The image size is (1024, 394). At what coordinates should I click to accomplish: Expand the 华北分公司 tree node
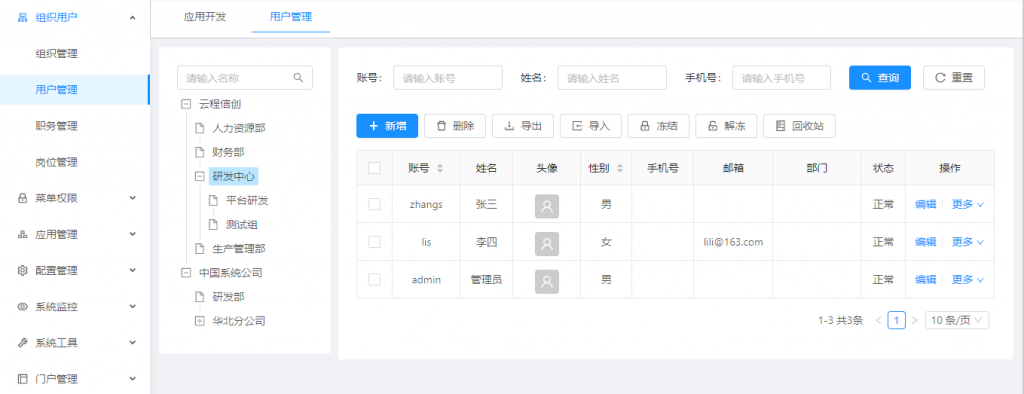(x=200, y=321)
